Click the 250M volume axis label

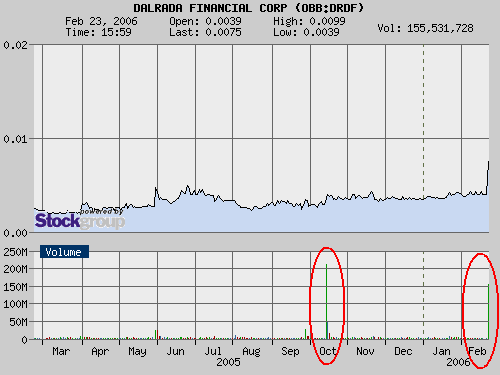click(15, 252)
